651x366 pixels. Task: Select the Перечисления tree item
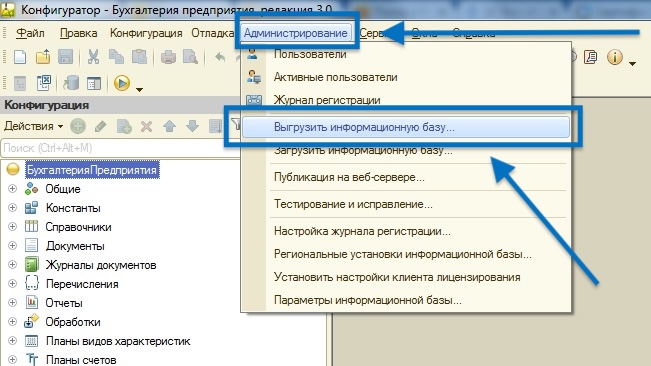tap(82, 284)
